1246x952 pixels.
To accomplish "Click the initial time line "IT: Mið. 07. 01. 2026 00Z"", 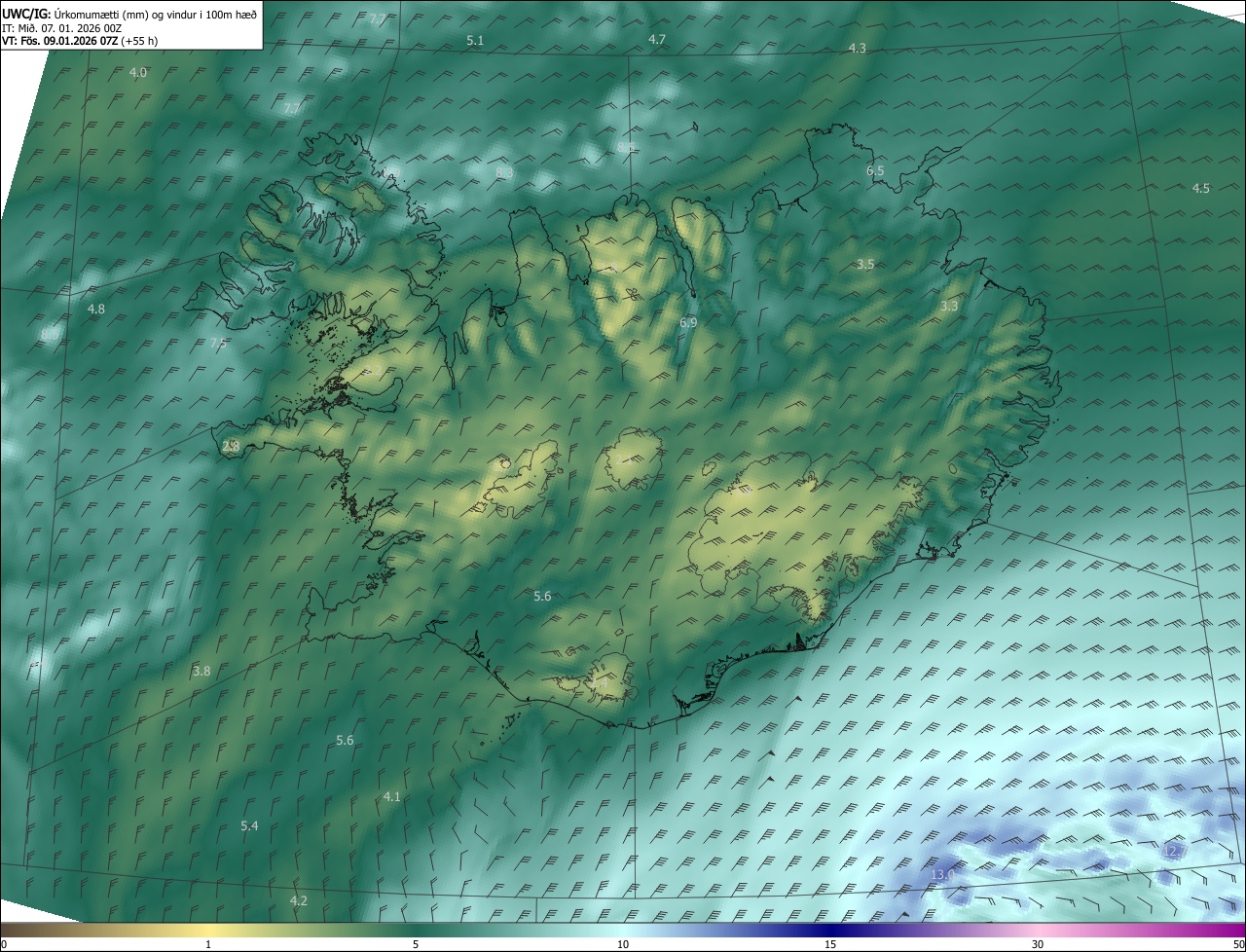I will point(61,28).
